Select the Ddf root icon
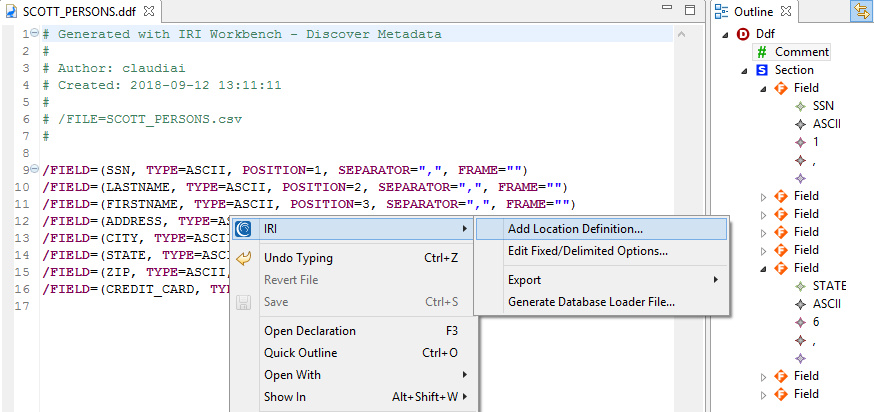 [743, 34]
